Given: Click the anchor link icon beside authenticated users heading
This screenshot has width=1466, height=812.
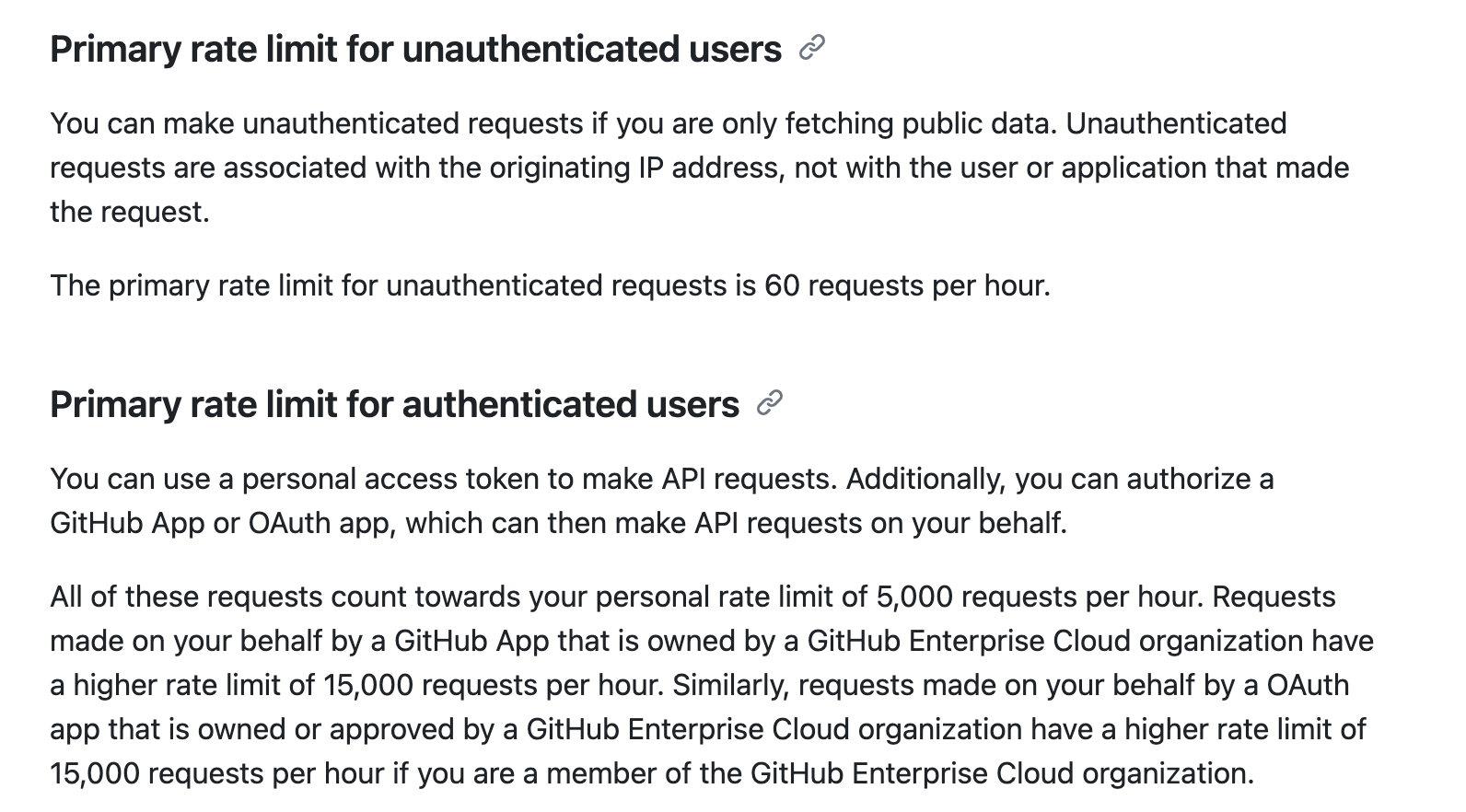Looking at the screenshot, I should pyautogui.click(x=769, y=403).
